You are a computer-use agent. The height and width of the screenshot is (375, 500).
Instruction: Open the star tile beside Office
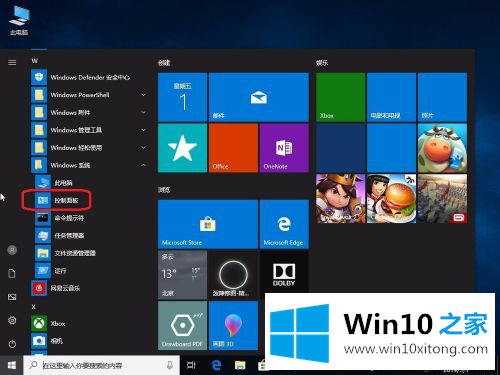tap(182, 148)
